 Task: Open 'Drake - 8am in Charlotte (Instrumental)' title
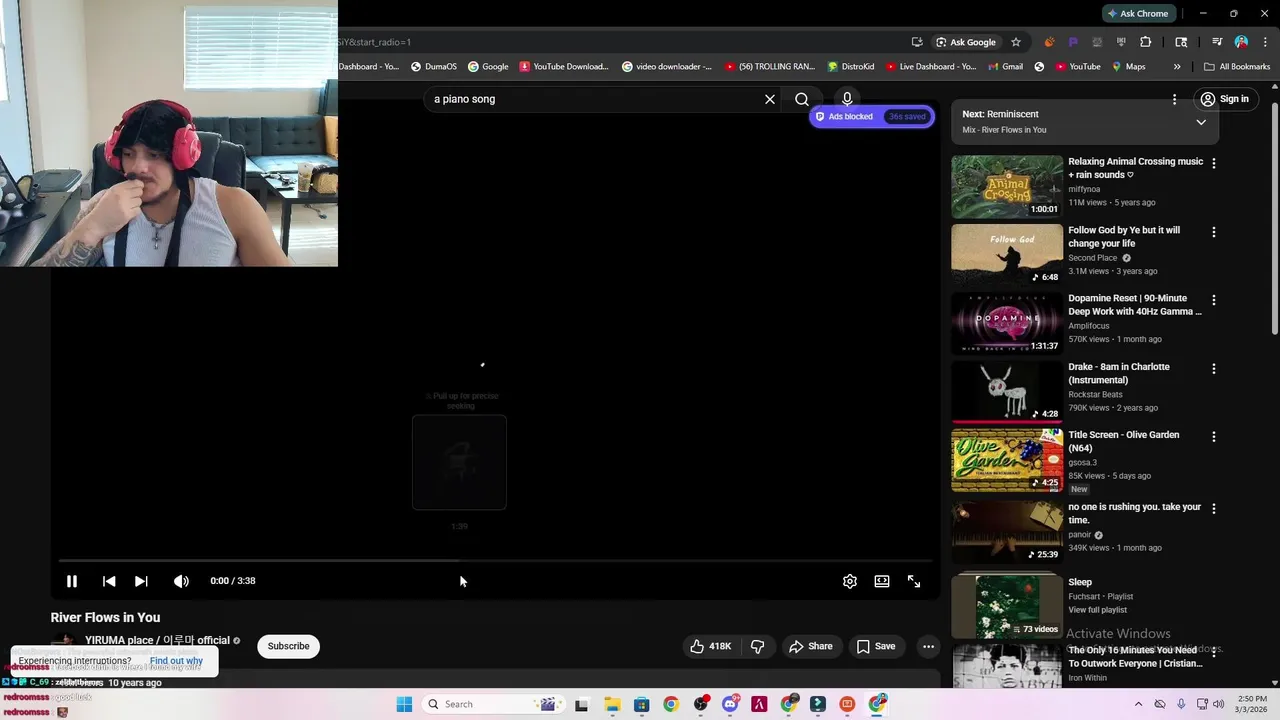[x=1119, y=373]
